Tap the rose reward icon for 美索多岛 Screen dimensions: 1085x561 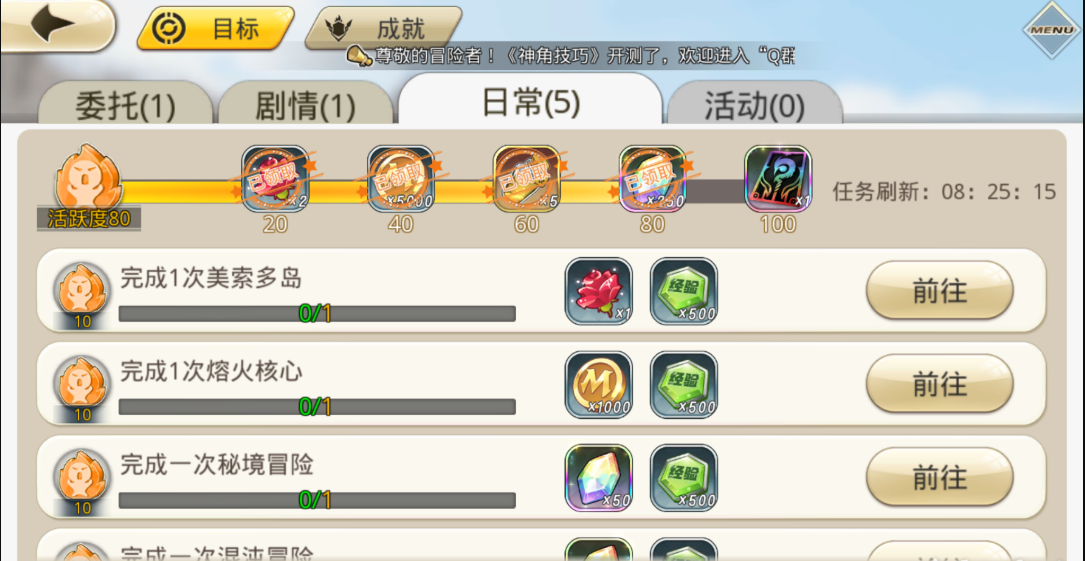[x=599, y=291]
